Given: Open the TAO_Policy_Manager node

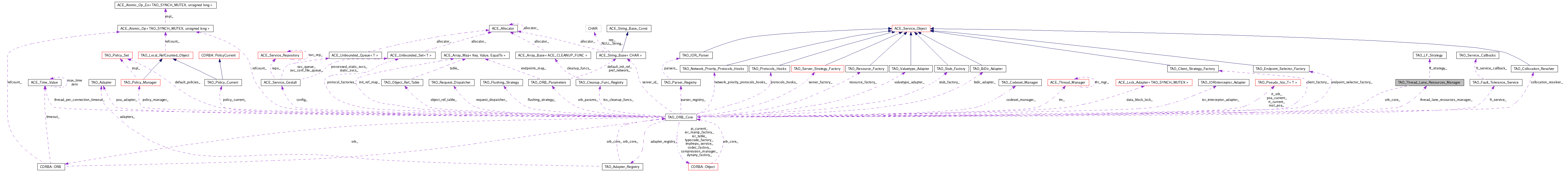Looking at the screenshot, I should tap(140, 82).
